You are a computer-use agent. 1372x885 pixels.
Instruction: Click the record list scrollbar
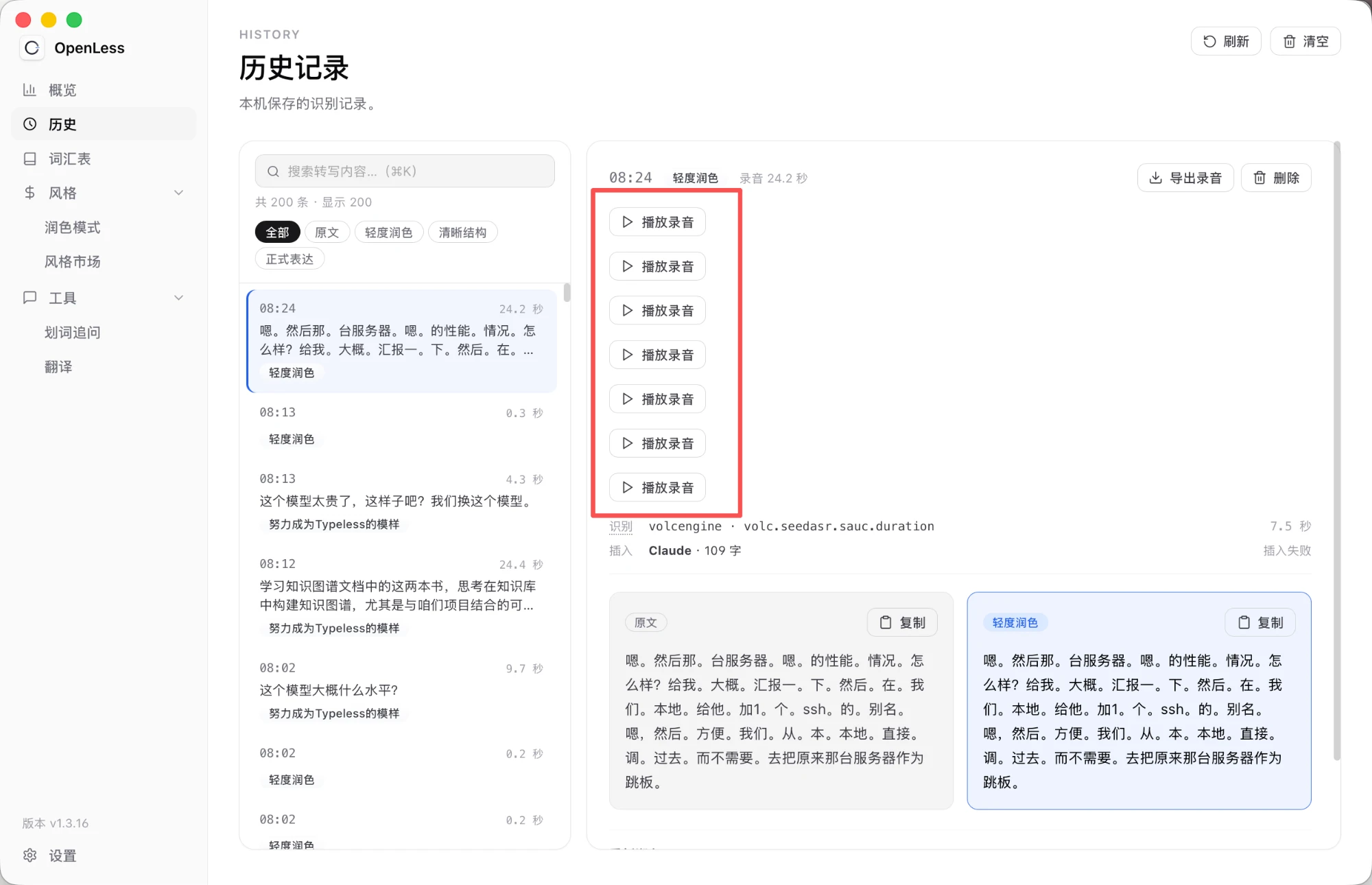tap(567, 293)
